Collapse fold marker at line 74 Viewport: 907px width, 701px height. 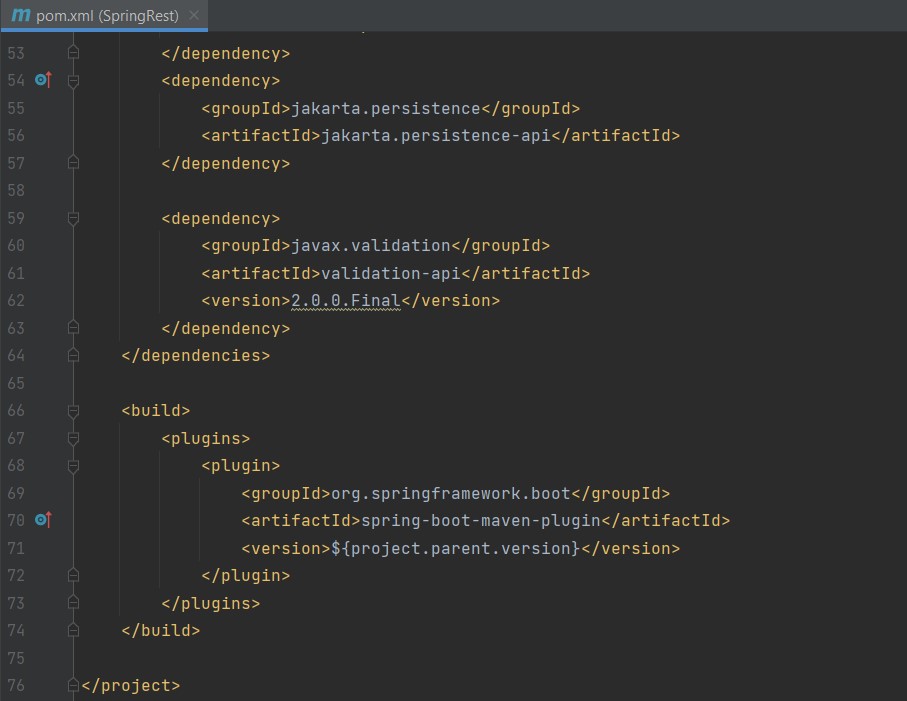(73, 630)
